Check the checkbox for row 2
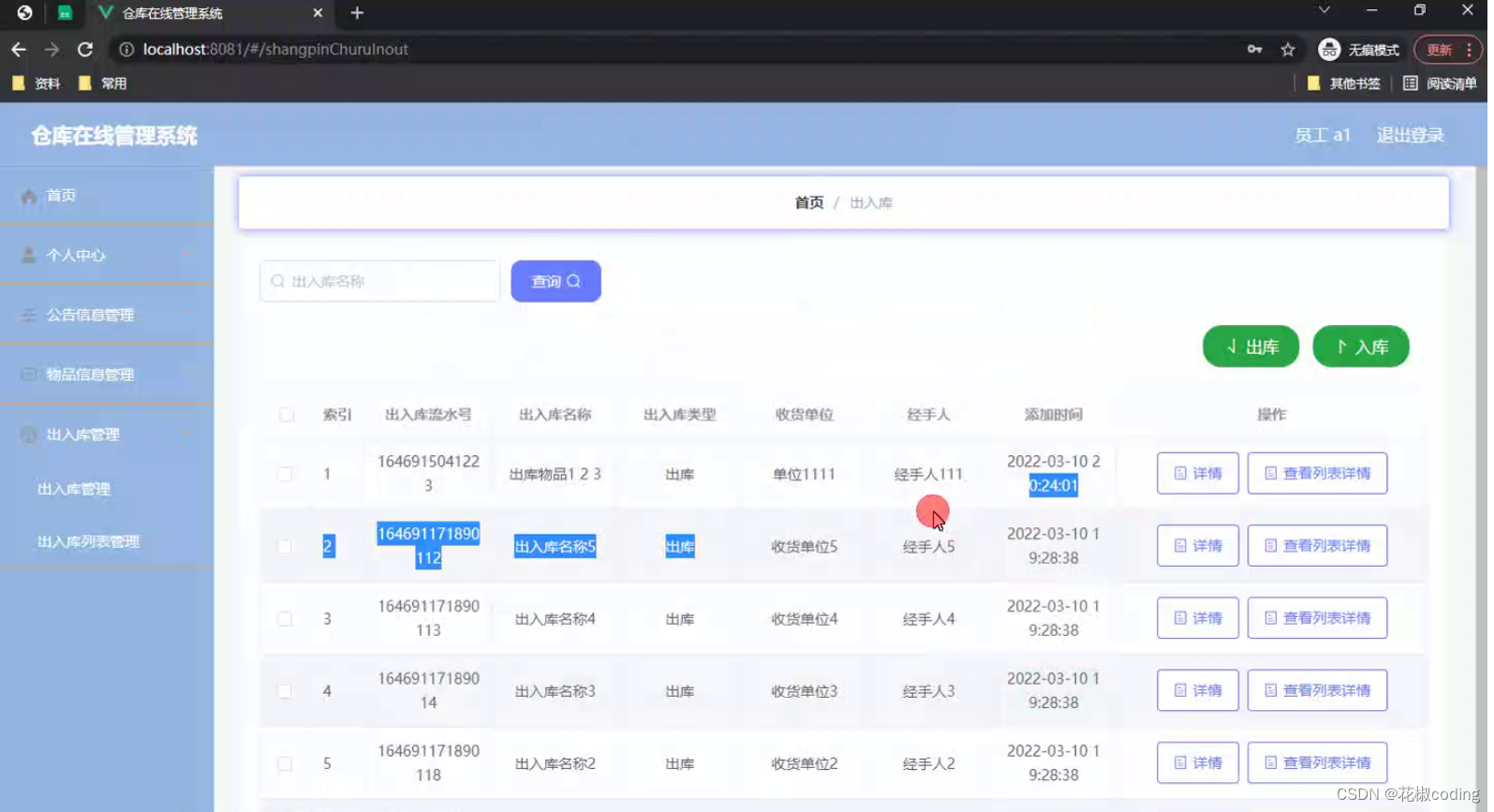Image resolution: width=1494 pixels, height=812 pixels. click(285, 546)
